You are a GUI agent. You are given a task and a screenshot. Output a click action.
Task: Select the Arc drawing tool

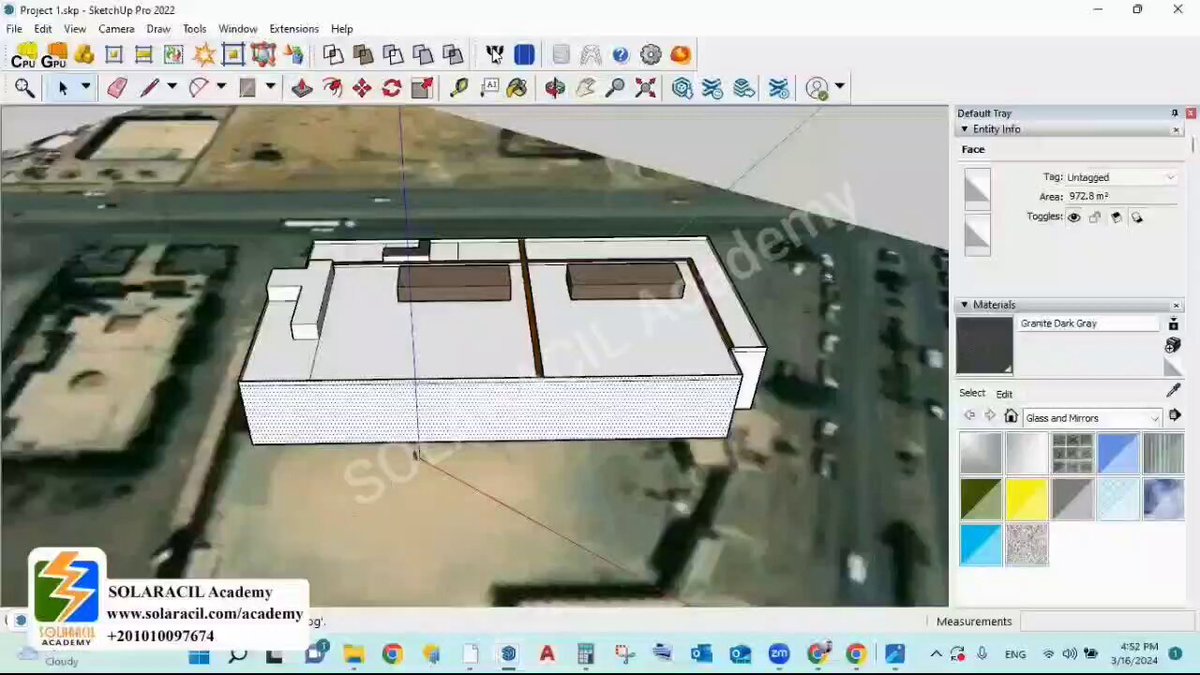coord(199,88)
